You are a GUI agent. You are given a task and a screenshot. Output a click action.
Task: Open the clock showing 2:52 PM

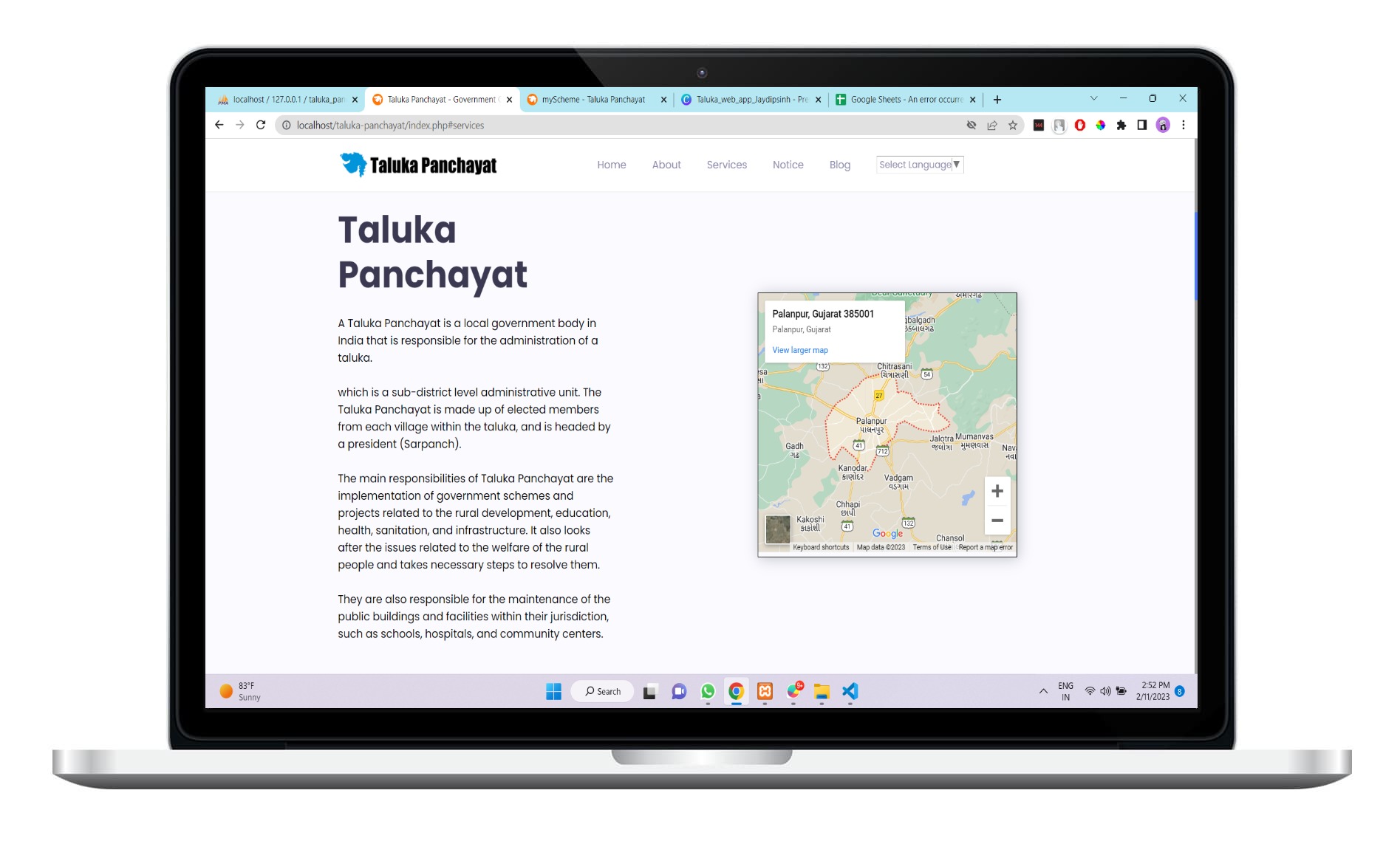click(1153, 691)
